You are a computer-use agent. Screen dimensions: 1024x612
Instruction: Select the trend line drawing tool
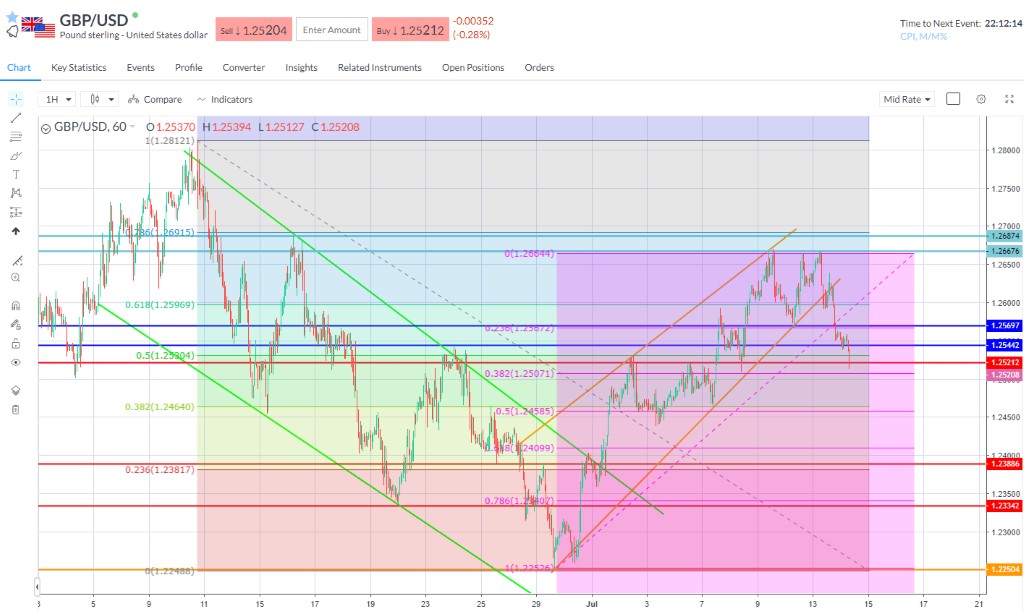point(15,118)
